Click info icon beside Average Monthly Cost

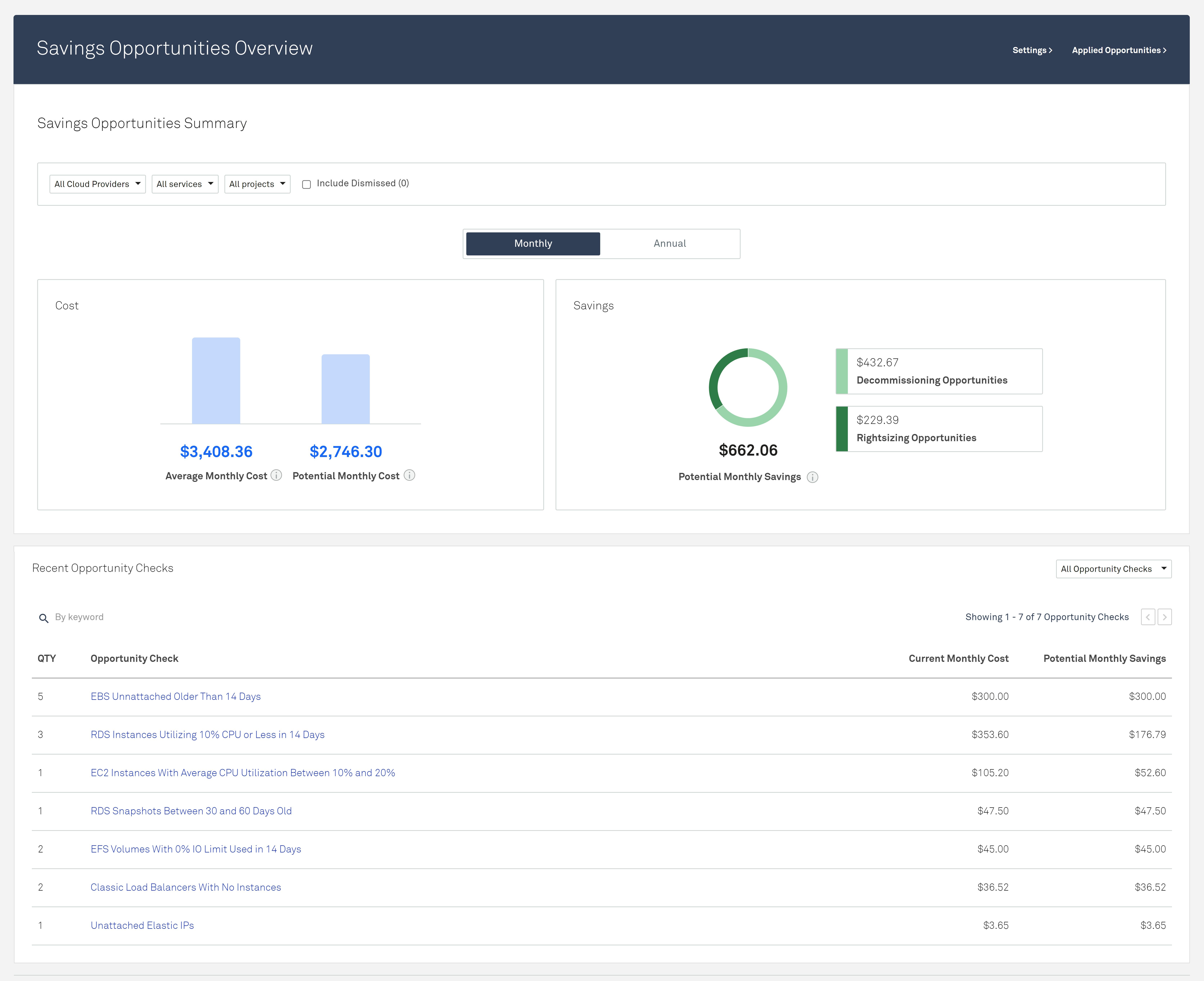click(x=276, y=475)
